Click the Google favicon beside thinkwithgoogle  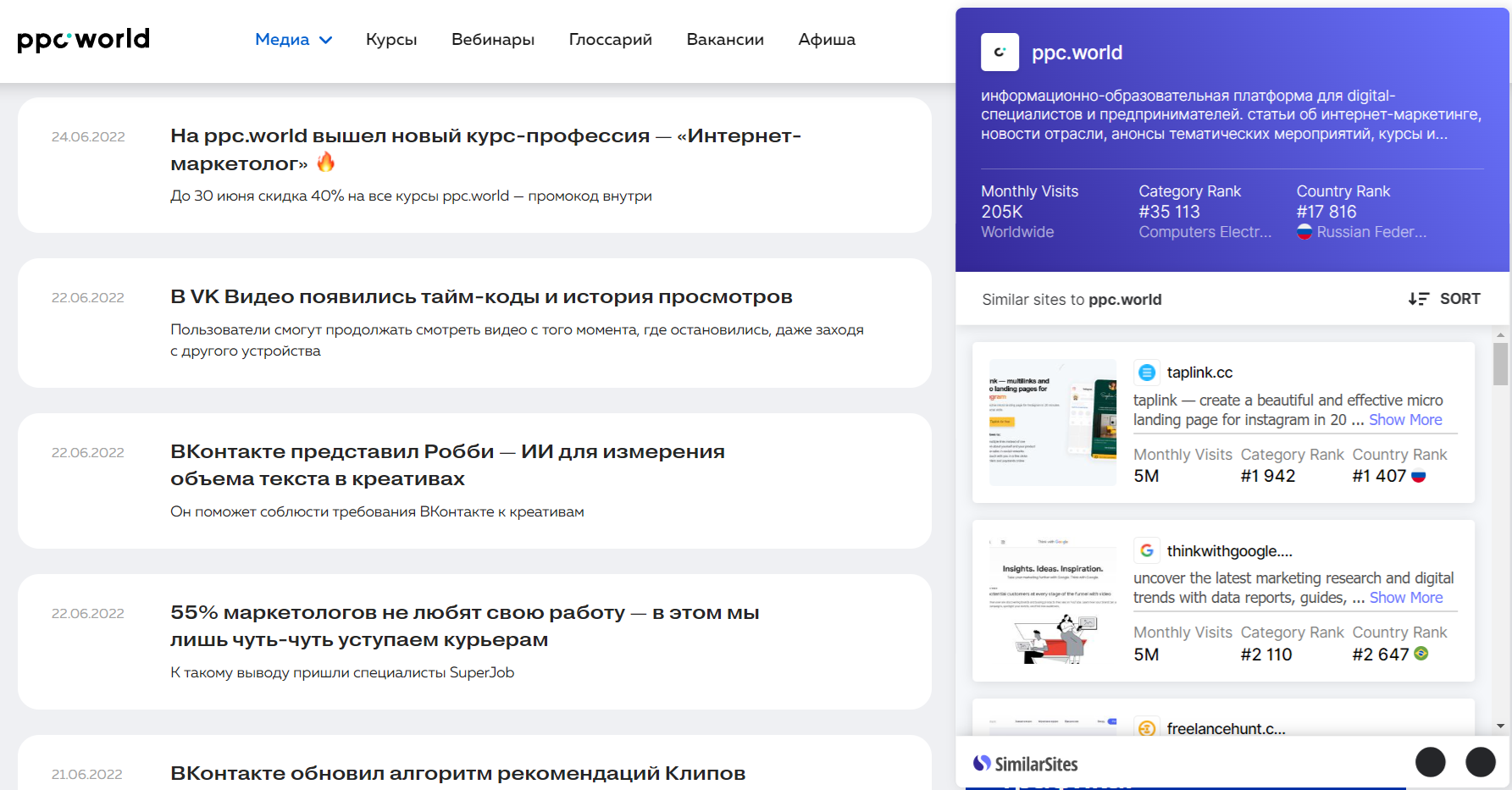click(1147, 550)
